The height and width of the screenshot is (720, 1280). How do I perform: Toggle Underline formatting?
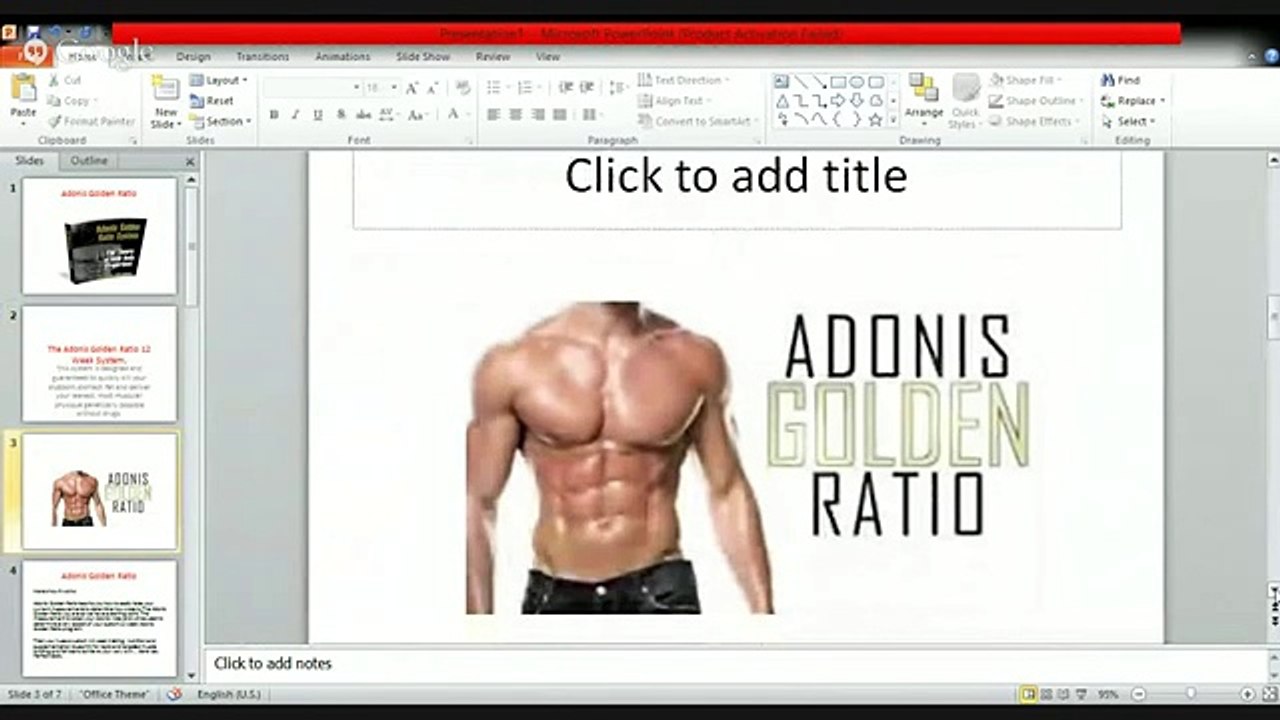318,115
